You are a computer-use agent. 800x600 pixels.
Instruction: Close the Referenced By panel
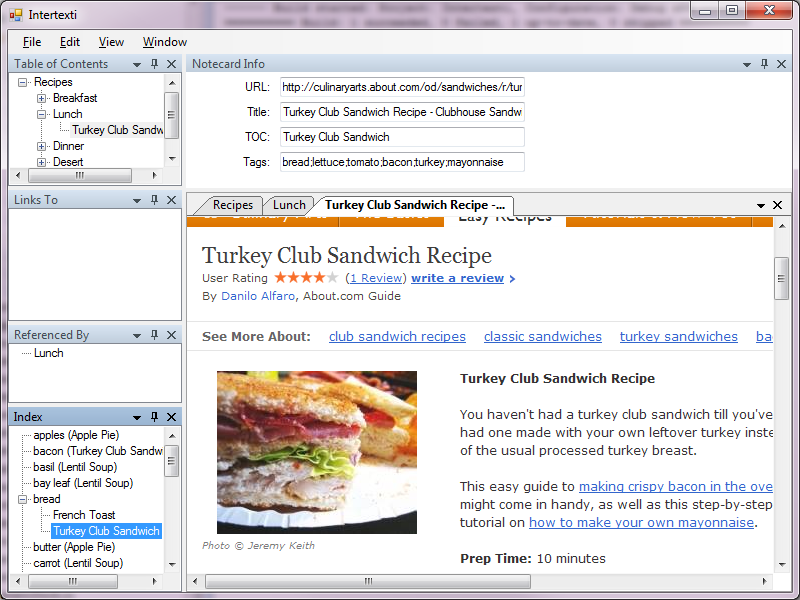tap(171, 335)
